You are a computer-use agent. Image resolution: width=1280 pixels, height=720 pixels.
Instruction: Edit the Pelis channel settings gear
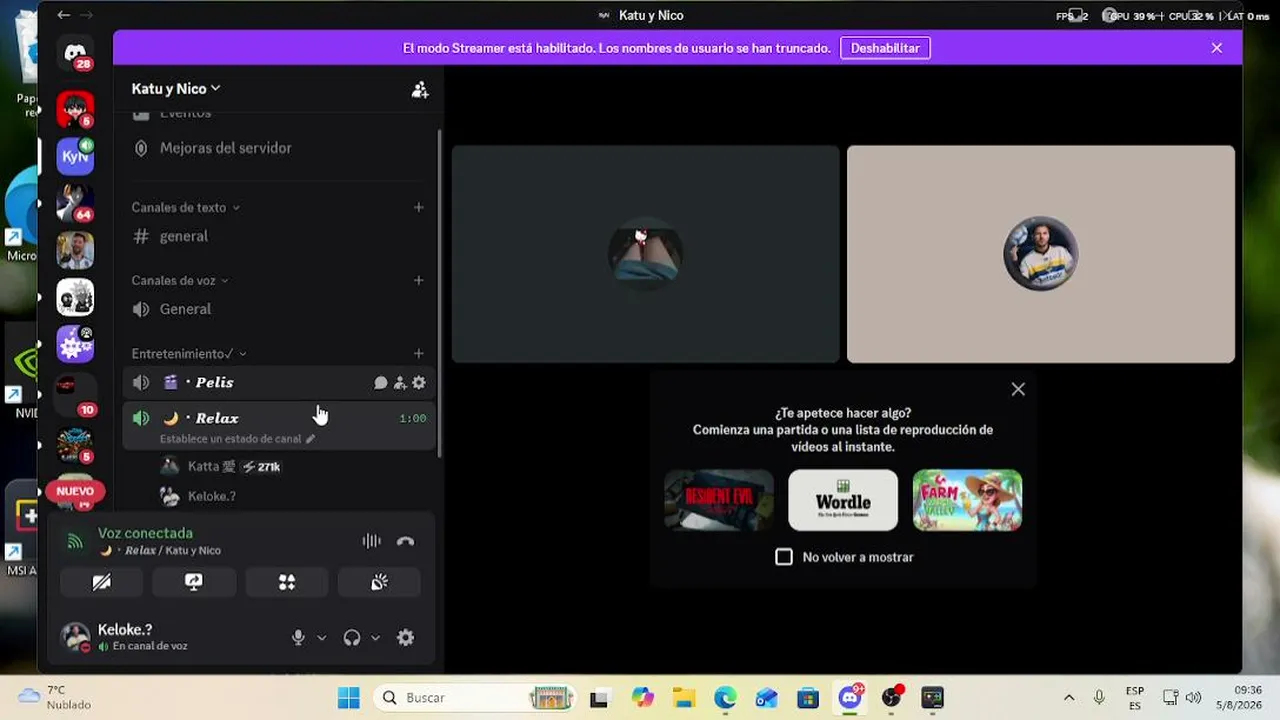point(419,382)
